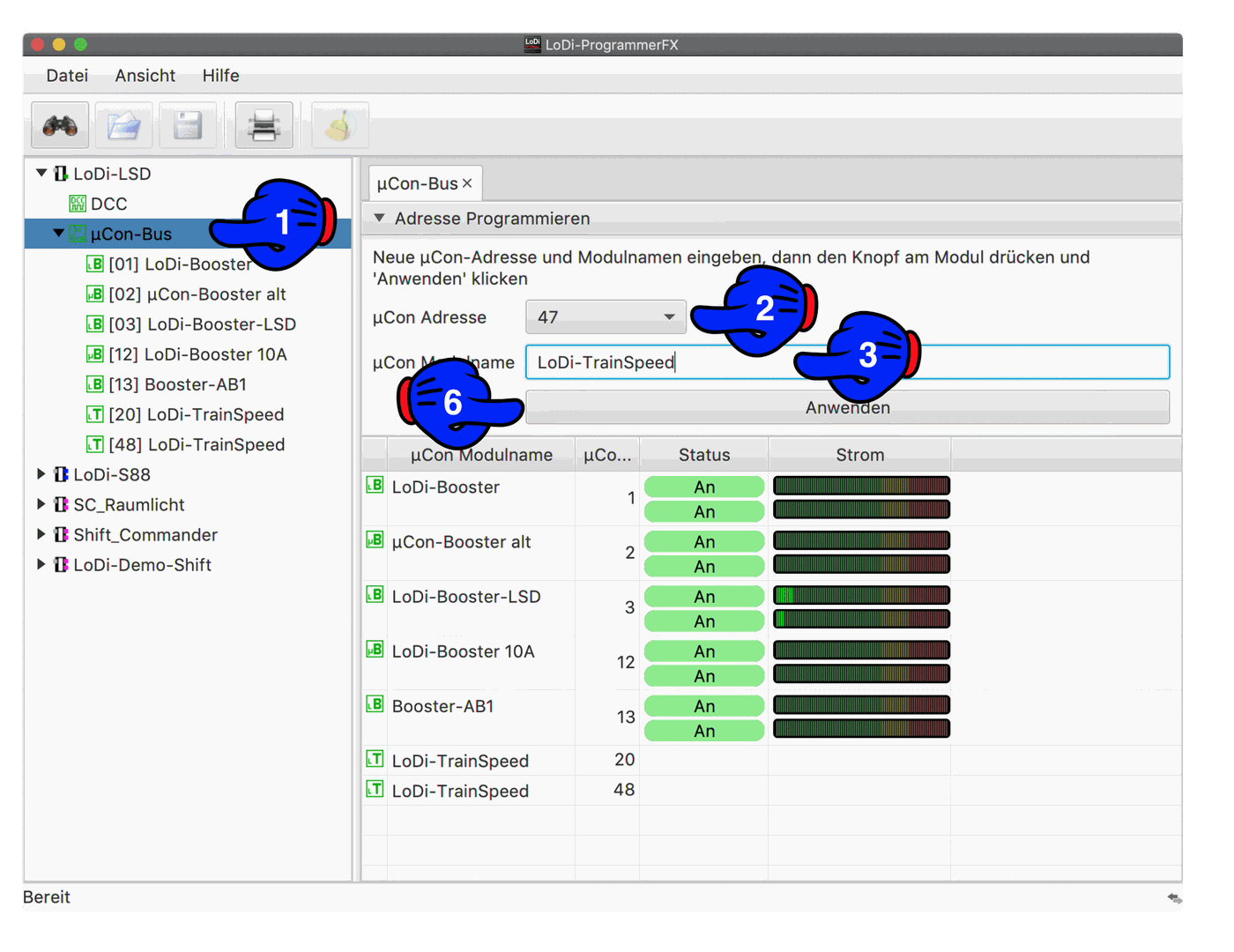Click table icon of LoDi-Booster-LSD row
The image size is (1234, 952).
pyautogui.click(x=375, y=594)
